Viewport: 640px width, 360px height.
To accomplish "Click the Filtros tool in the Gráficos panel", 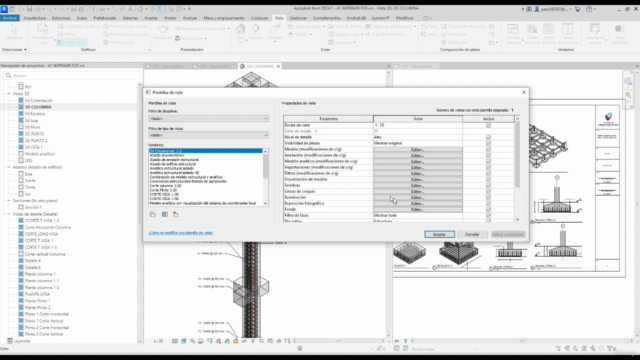I will (67, 34).
